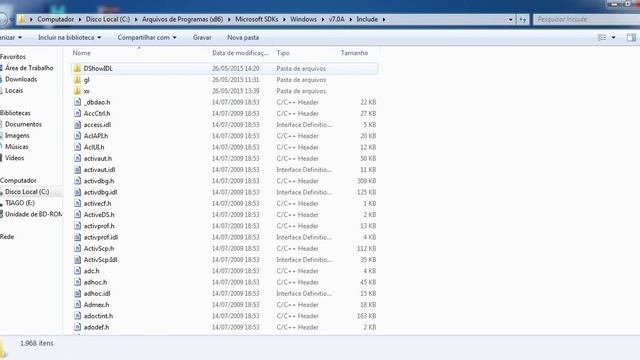Create a Nova pasta
This screenshot has width=640, height=360.
pyautogui.click(x=243, y=38)
